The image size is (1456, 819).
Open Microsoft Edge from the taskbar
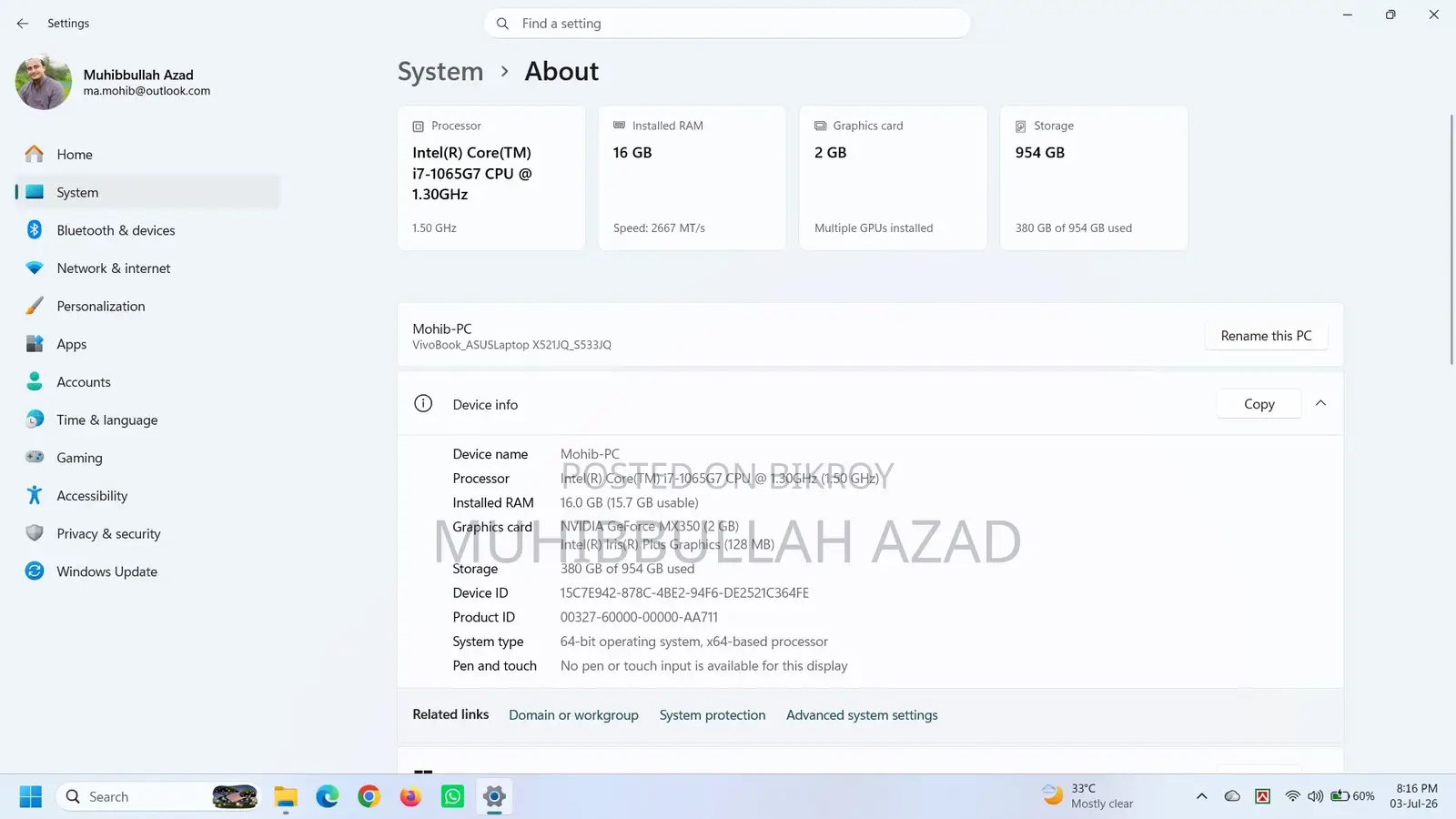[328, 797]
